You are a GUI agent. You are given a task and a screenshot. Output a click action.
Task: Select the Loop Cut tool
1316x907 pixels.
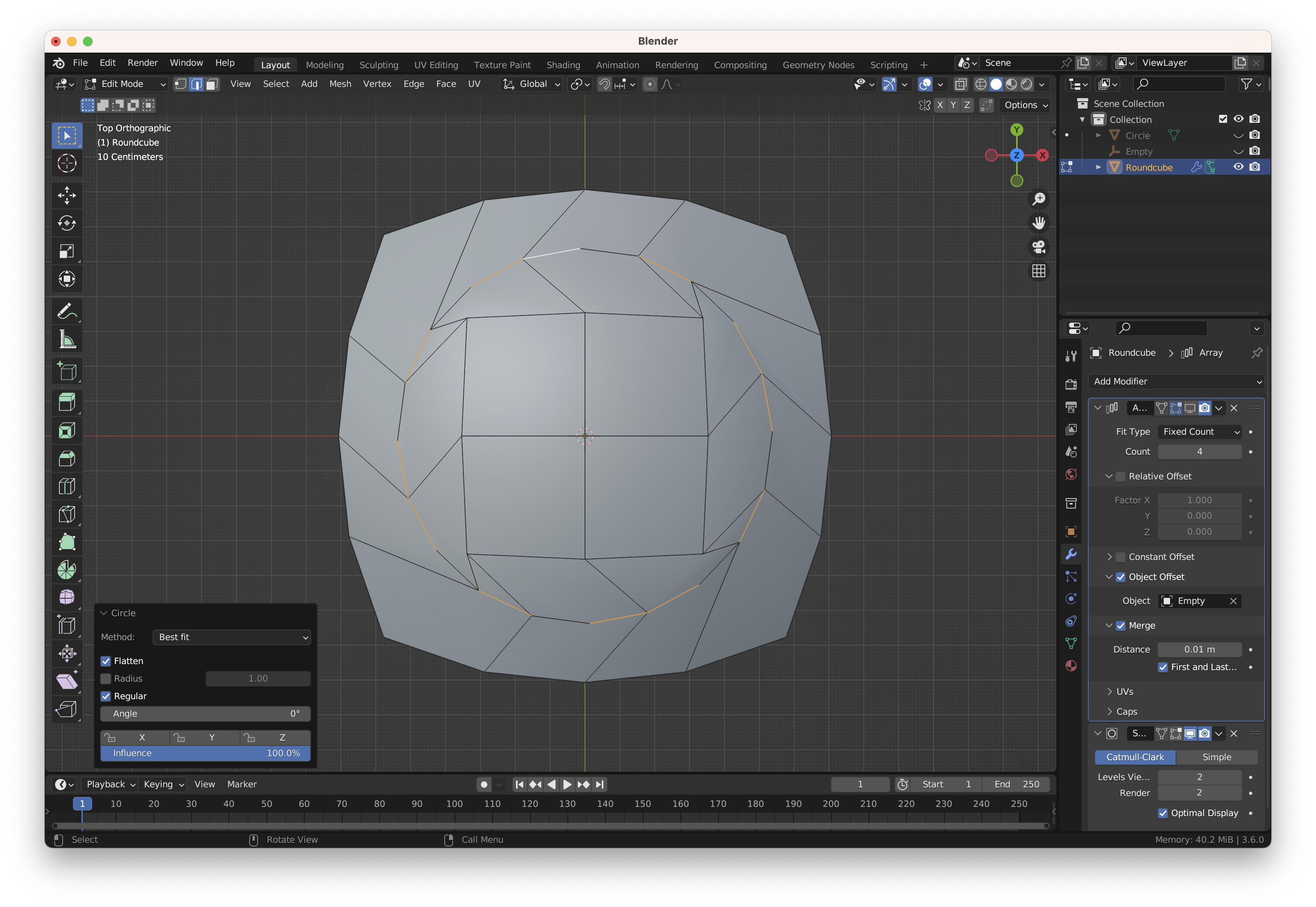[x=67, y=486]
